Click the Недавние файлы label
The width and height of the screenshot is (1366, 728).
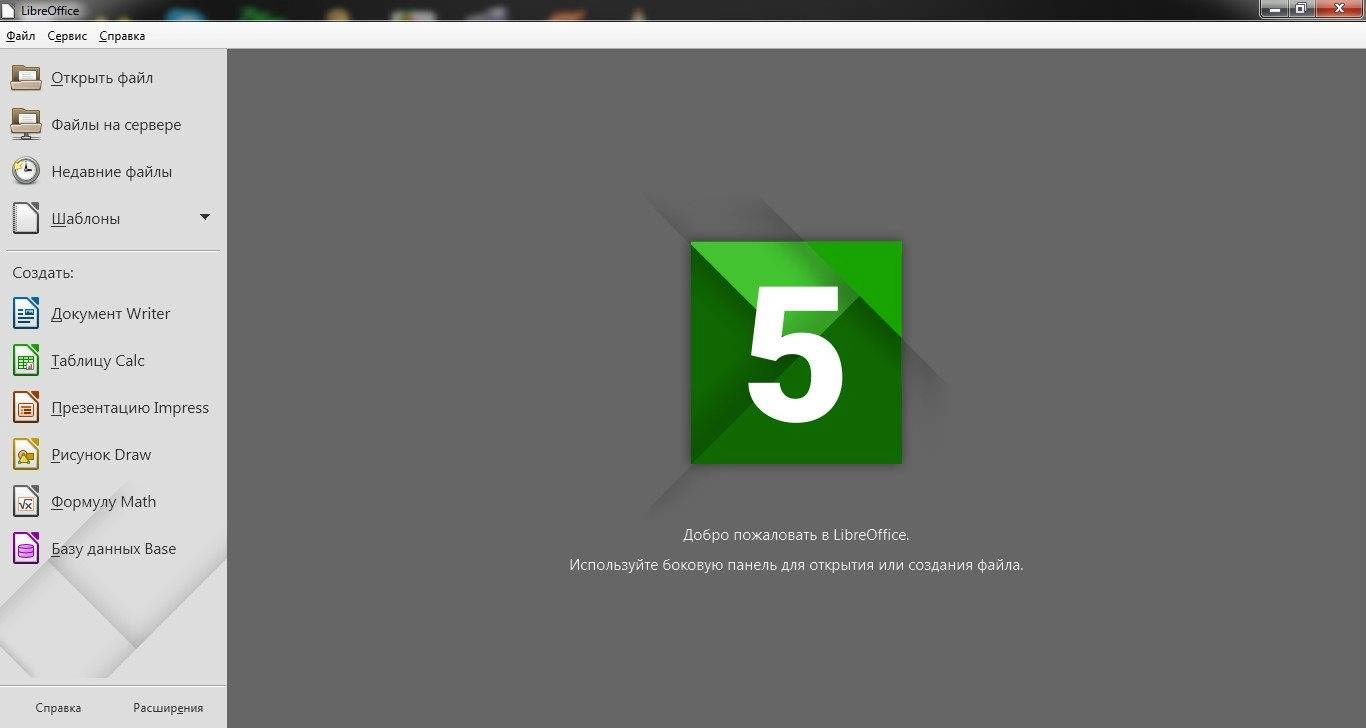pos(112,172)
